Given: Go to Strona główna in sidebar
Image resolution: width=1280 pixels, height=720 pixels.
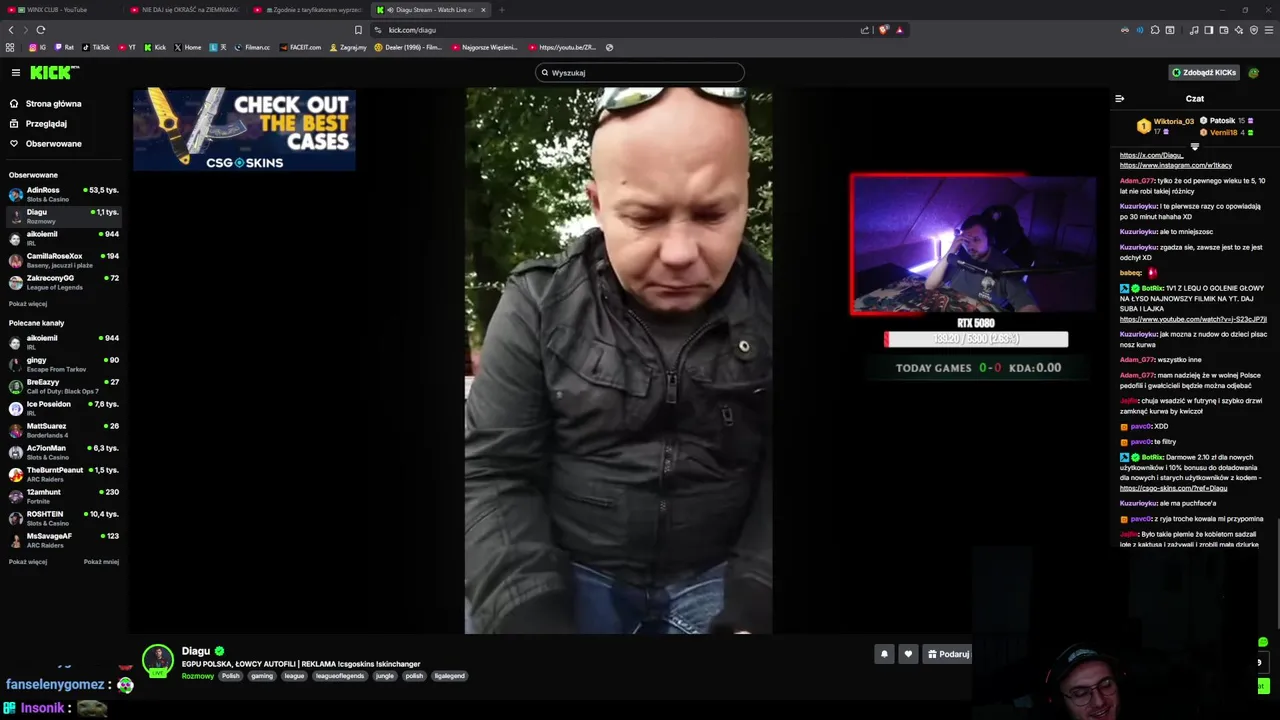Looking at the screenshot, I should (46, 103).
